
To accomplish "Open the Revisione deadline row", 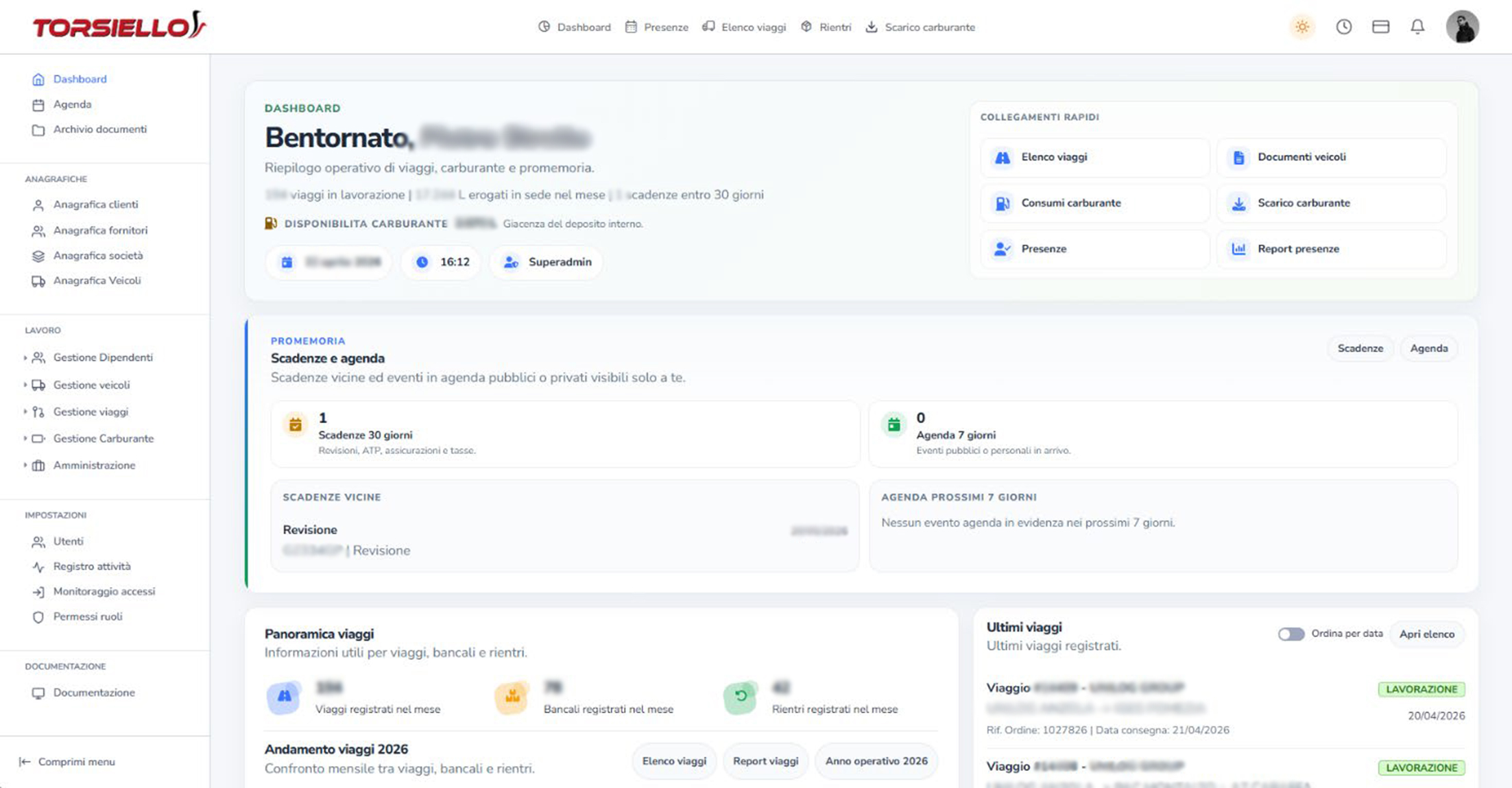I will pos(565,540).
